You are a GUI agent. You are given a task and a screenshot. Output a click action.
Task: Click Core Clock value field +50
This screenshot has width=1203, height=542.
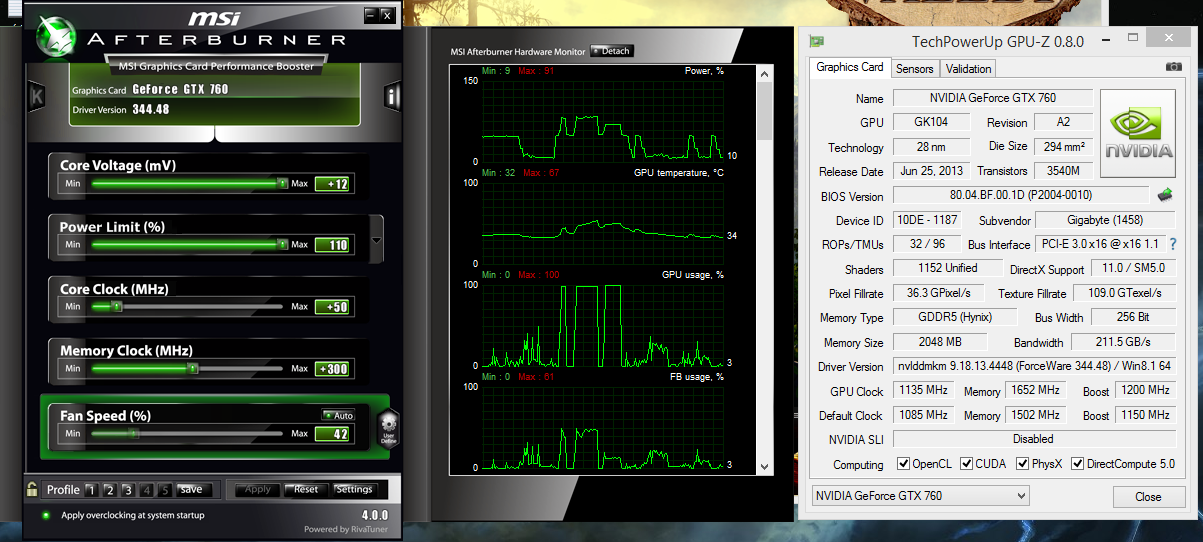tap(332, 307)
